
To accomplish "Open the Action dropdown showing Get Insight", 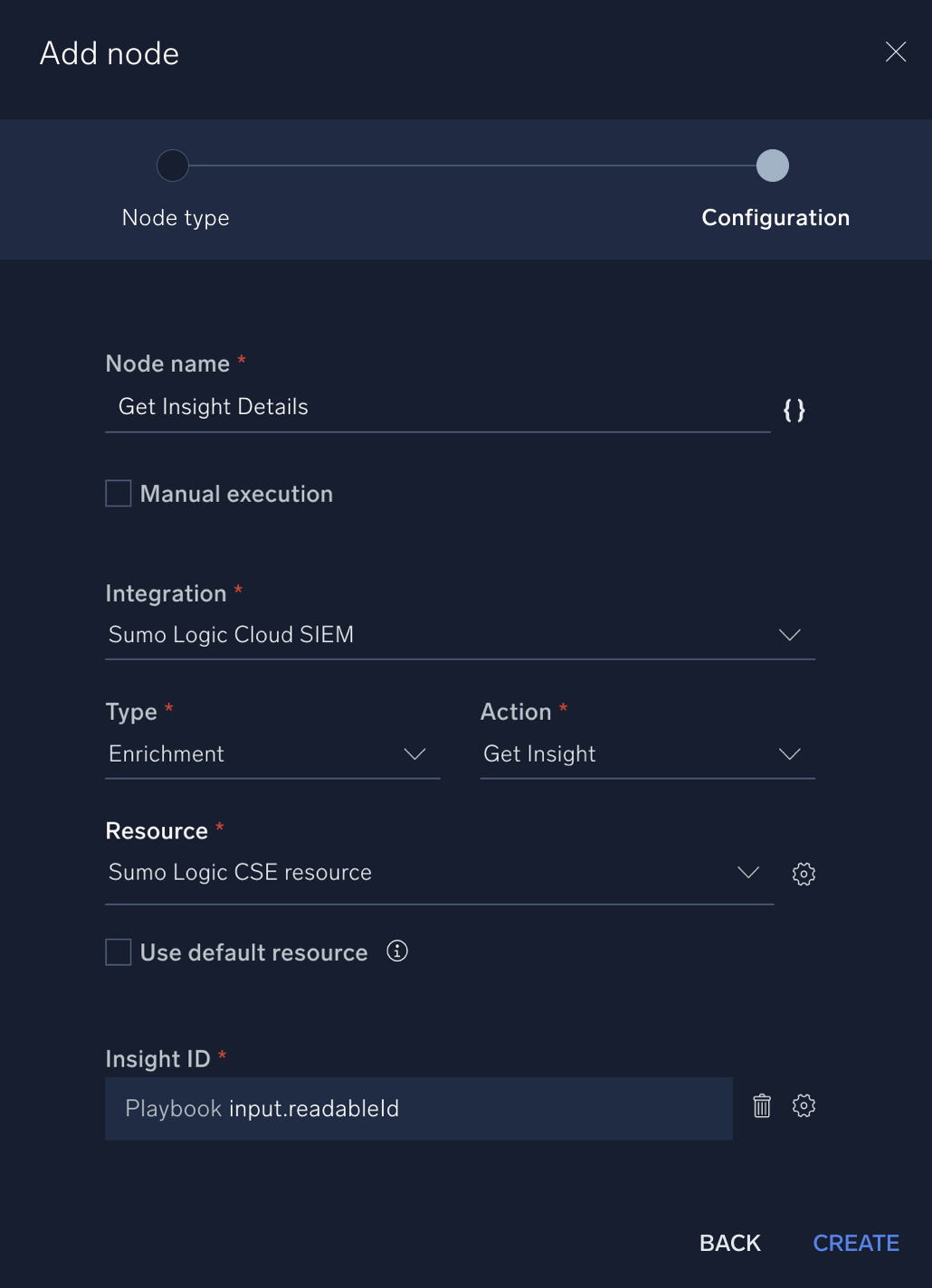I will point(789,753).
